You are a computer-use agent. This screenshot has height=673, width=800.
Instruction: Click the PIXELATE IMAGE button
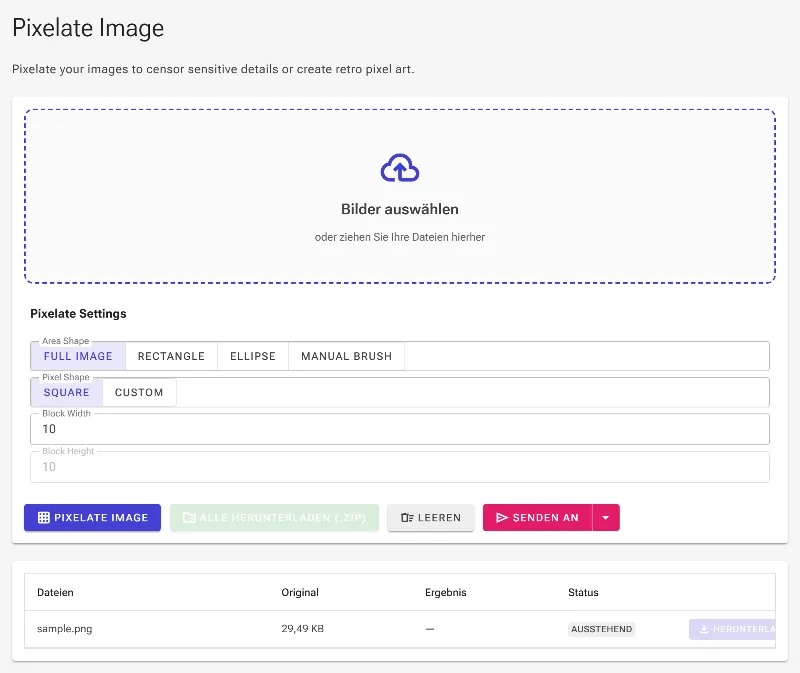click(x=92, y=517)
